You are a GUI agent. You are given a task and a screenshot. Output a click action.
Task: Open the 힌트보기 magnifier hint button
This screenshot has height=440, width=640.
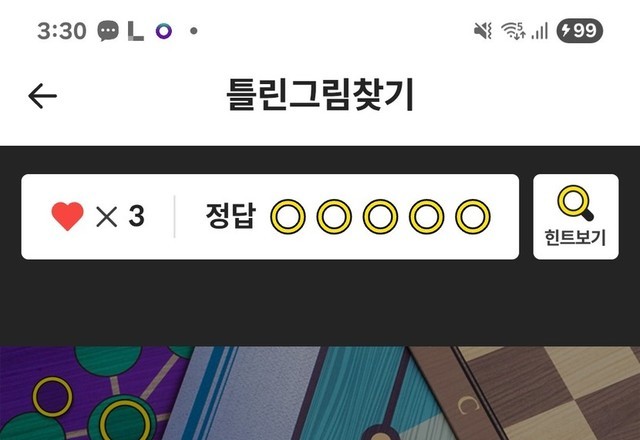(576, 217)
